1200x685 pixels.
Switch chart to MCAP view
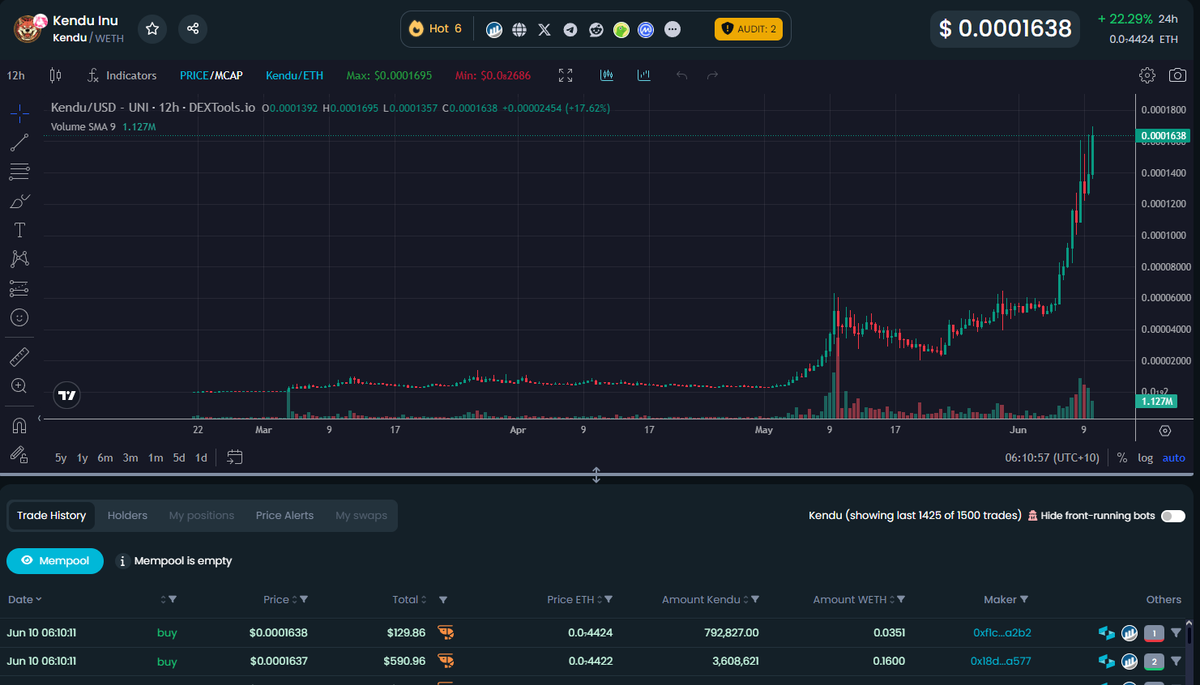[227, 75]
